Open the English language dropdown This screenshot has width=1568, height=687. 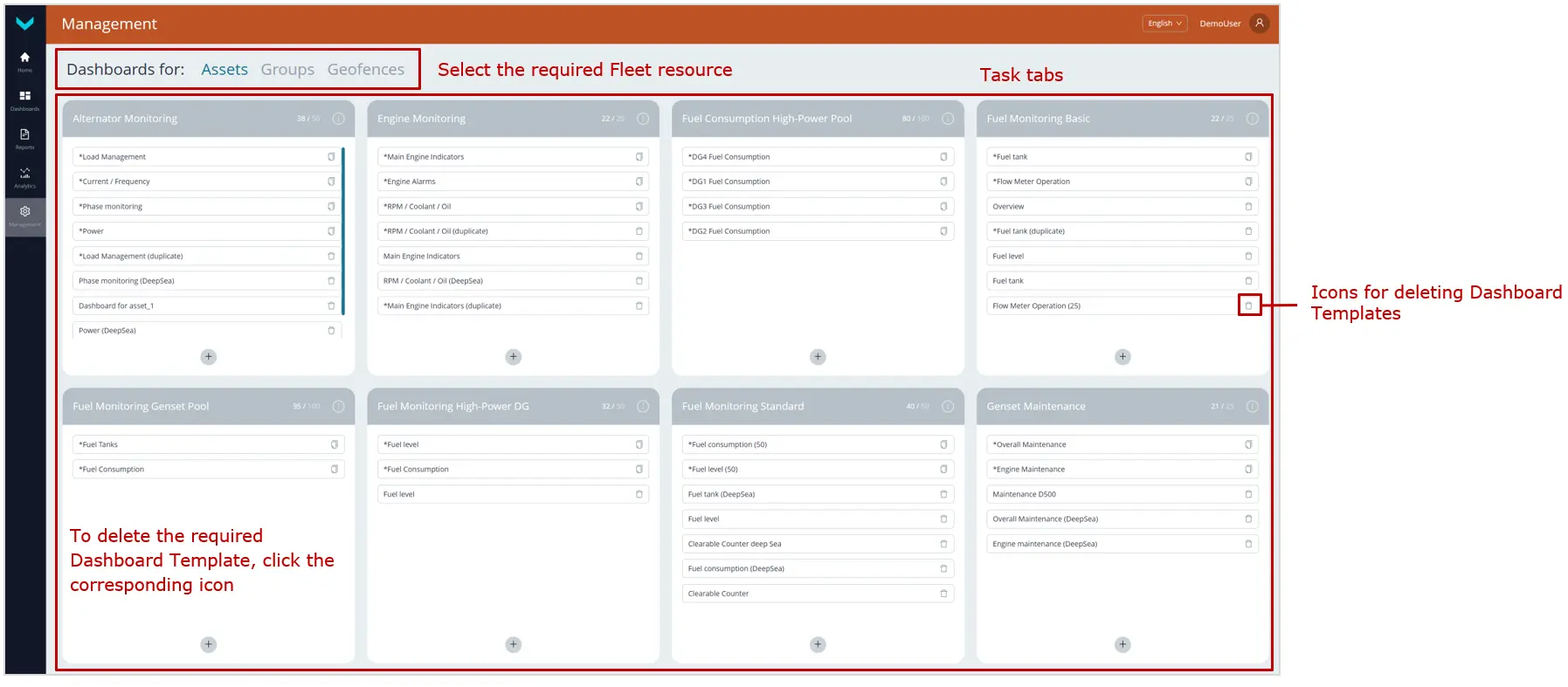1164,24
